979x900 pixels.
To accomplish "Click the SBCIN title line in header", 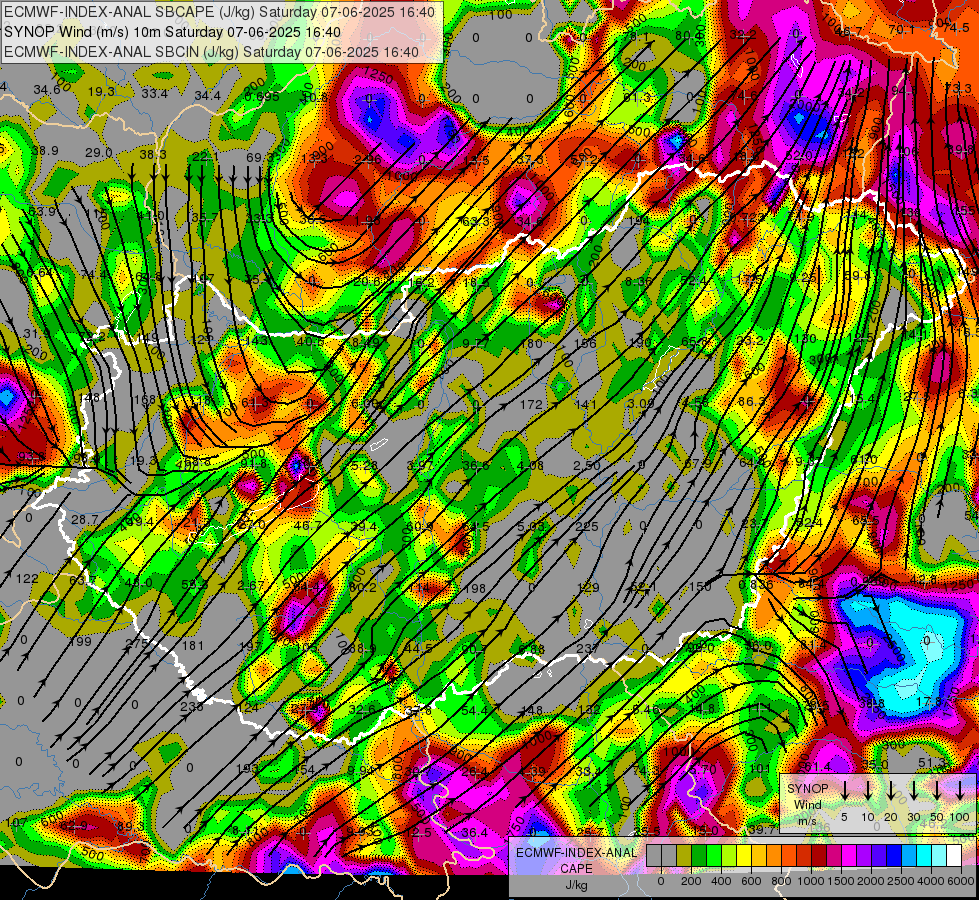I will pyautogui.click(x=211, y=52).
